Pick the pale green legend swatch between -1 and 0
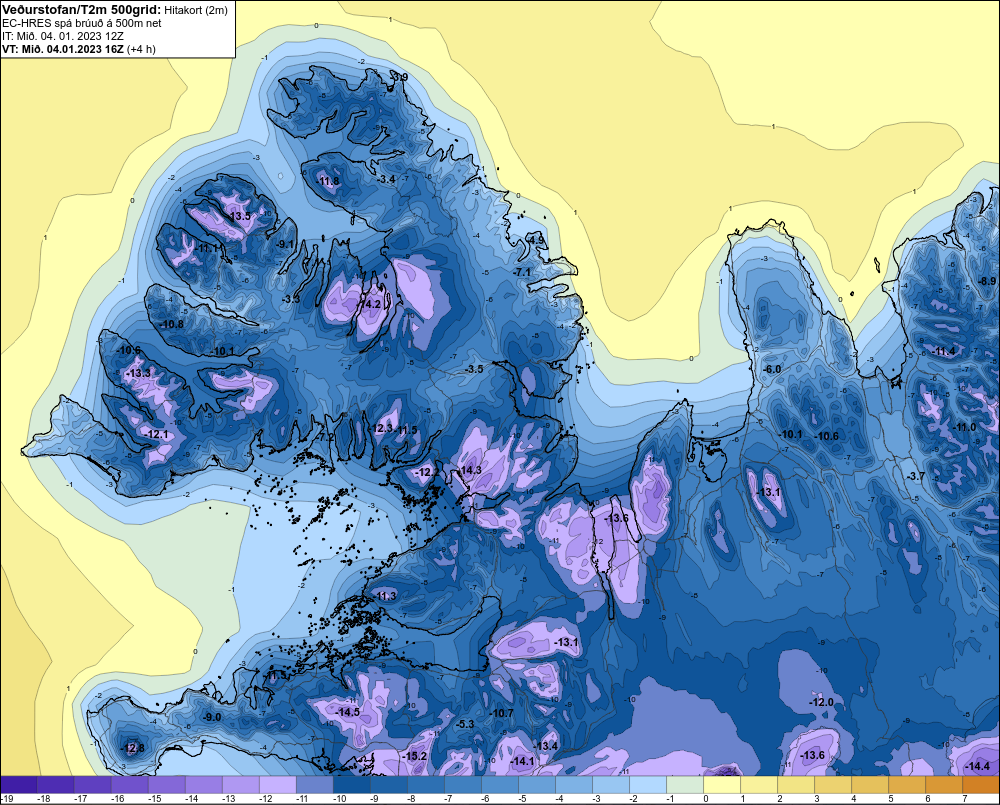 [685, 785]
